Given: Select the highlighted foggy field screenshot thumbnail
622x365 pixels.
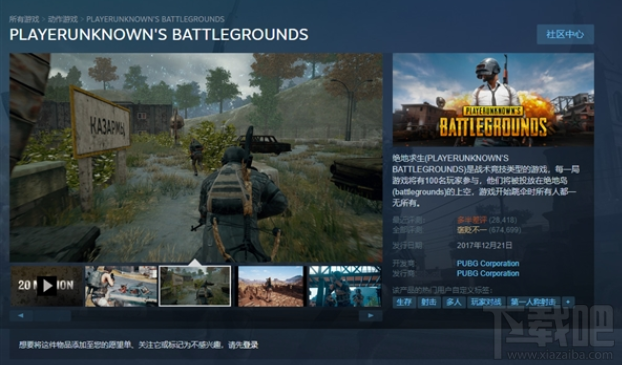Looking at the screenshot, I should [195, 286].
